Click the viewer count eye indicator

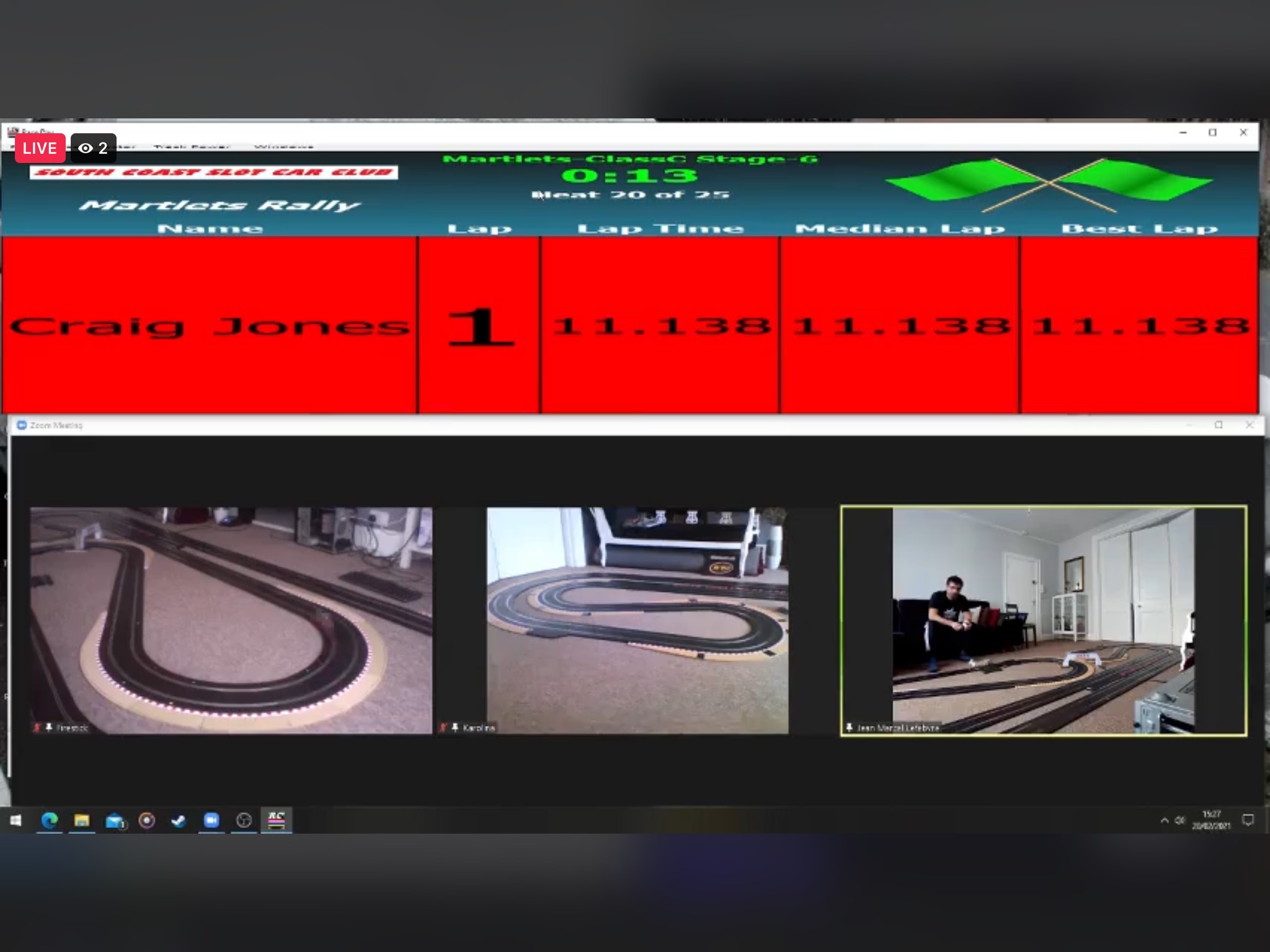[x=94, y=148]
